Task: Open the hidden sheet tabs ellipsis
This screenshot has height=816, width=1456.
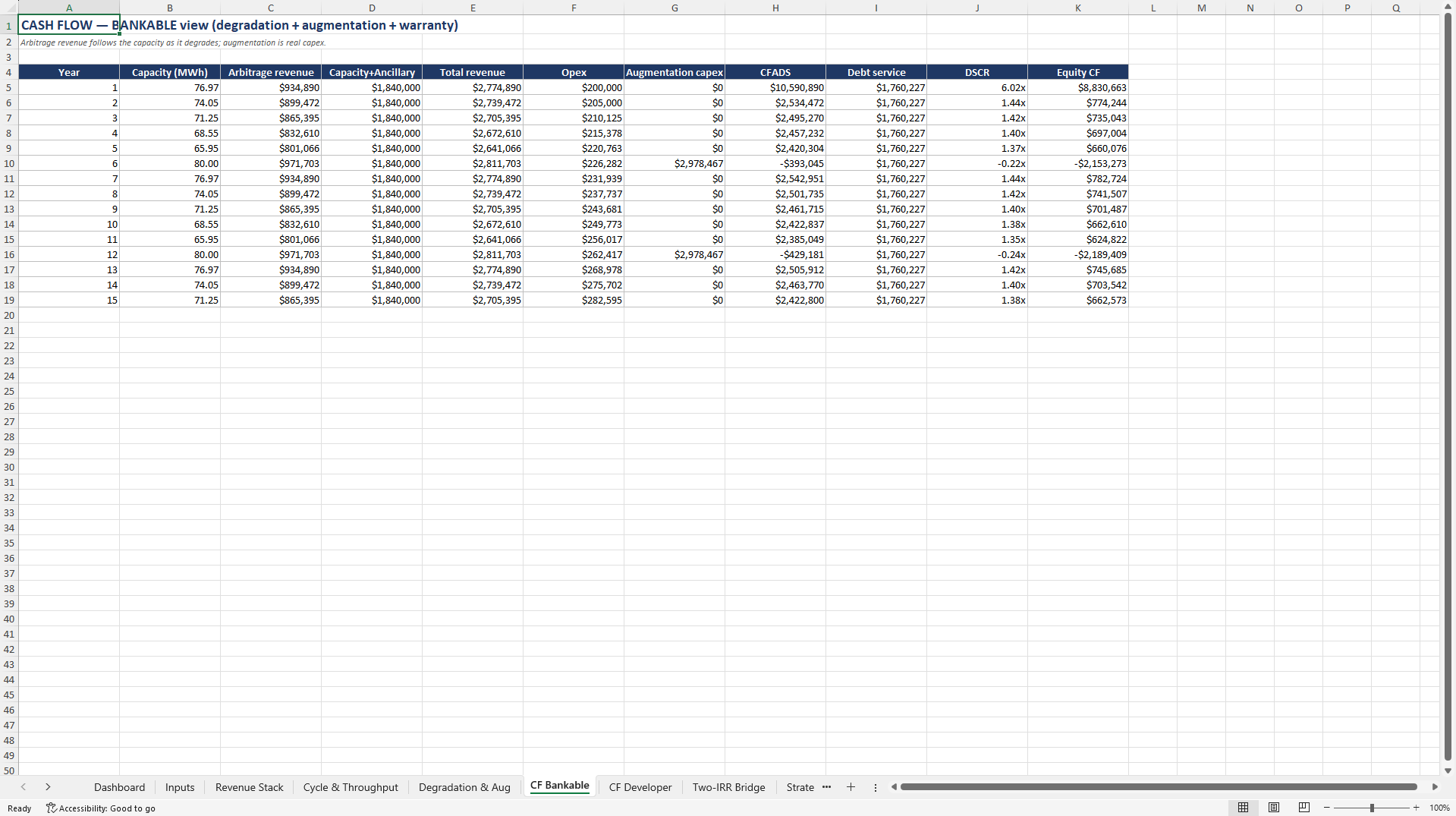Action: (826, 787)
